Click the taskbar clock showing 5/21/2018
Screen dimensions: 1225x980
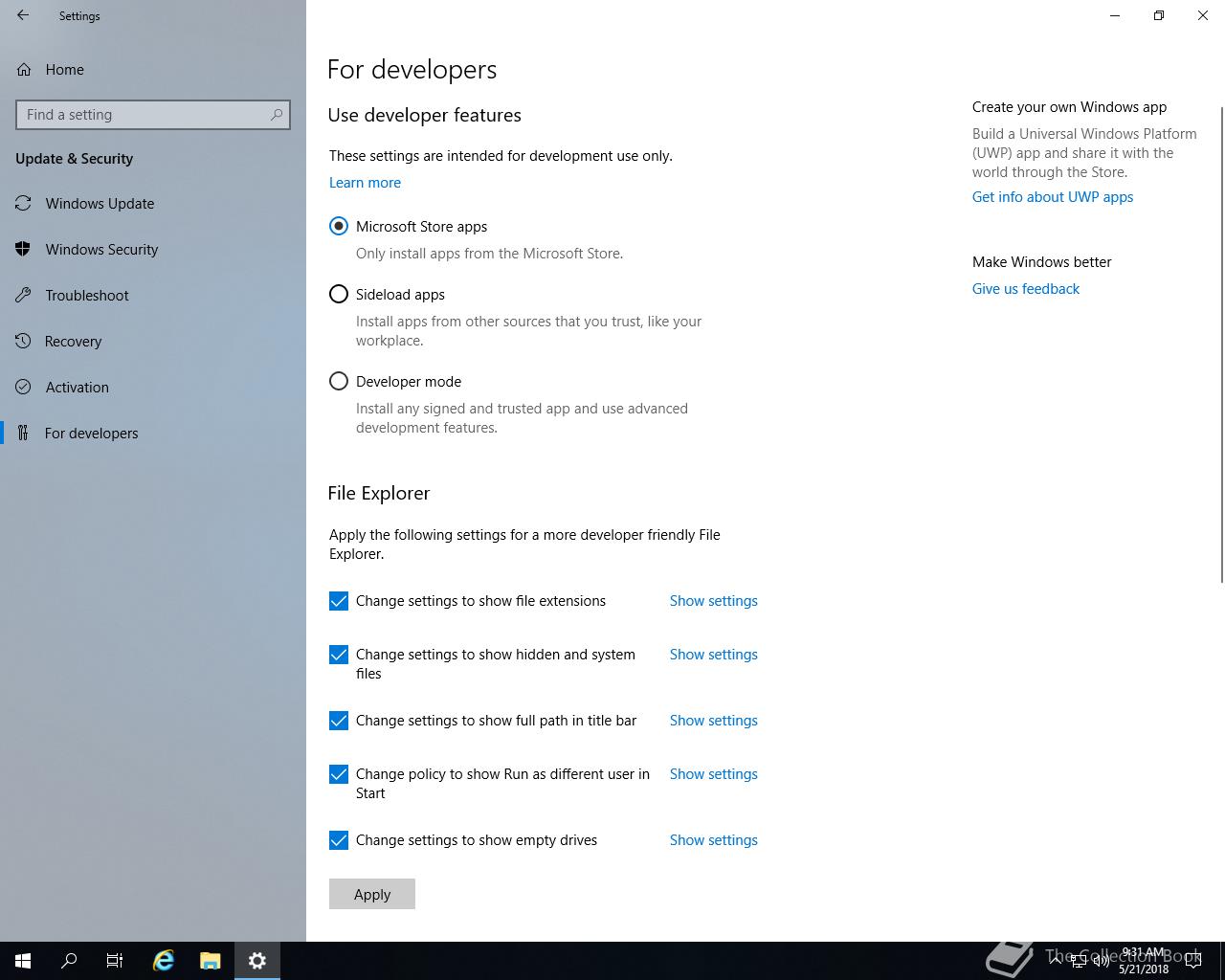point(1143,961)
